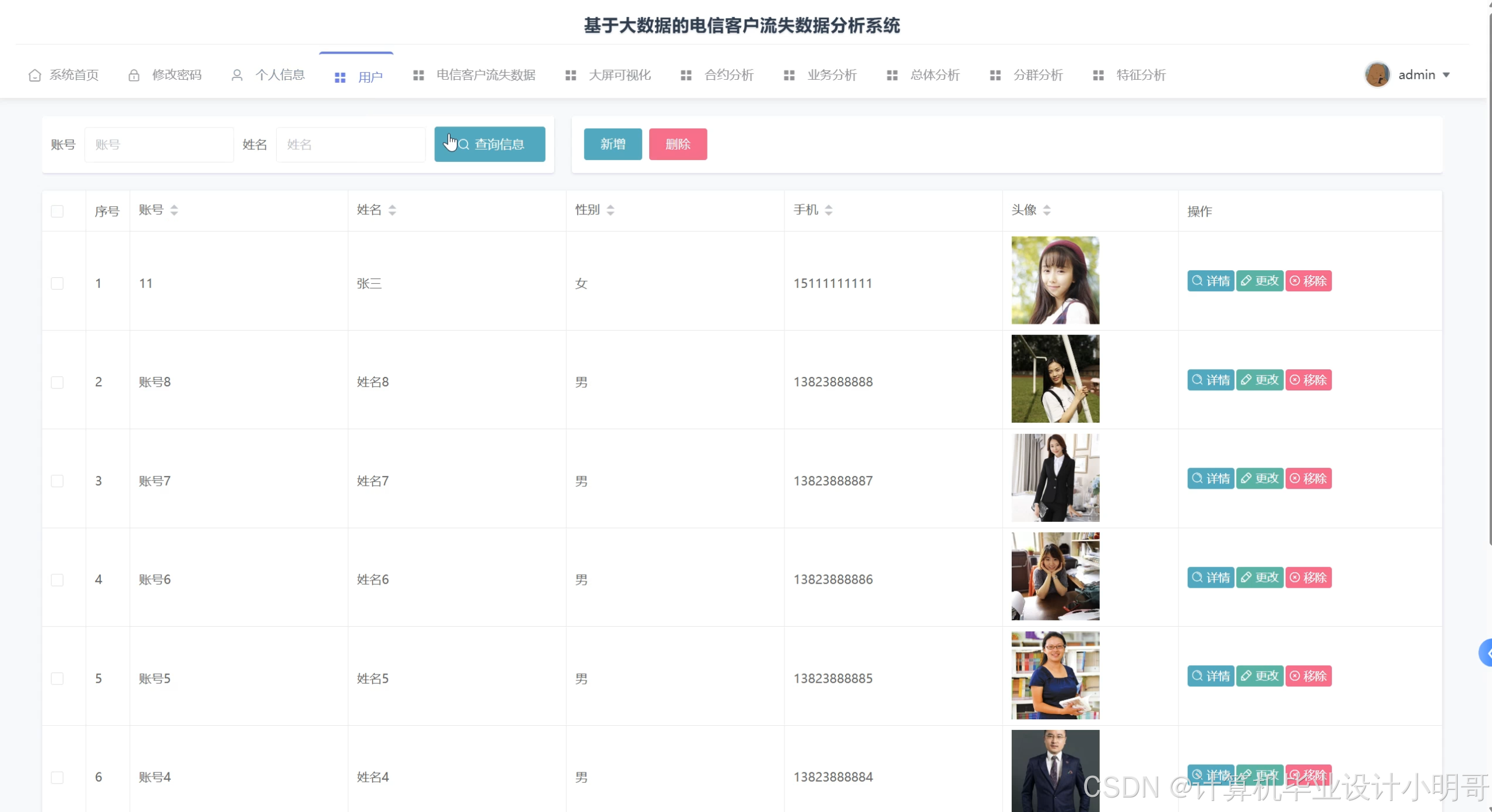Click the admin avatar picture
The height and width of the screenshot is (812, 1492).
coord(1377,75)
